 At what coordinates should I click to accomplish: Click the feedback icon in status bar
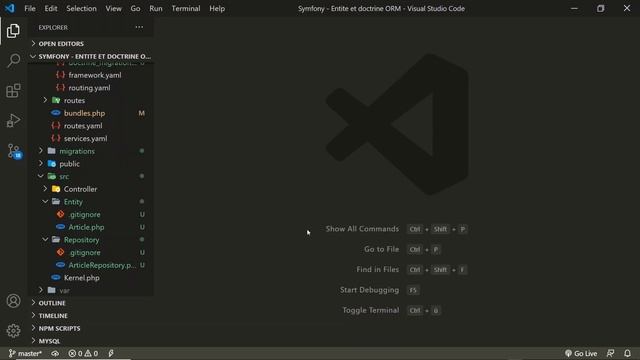(611, 353)
